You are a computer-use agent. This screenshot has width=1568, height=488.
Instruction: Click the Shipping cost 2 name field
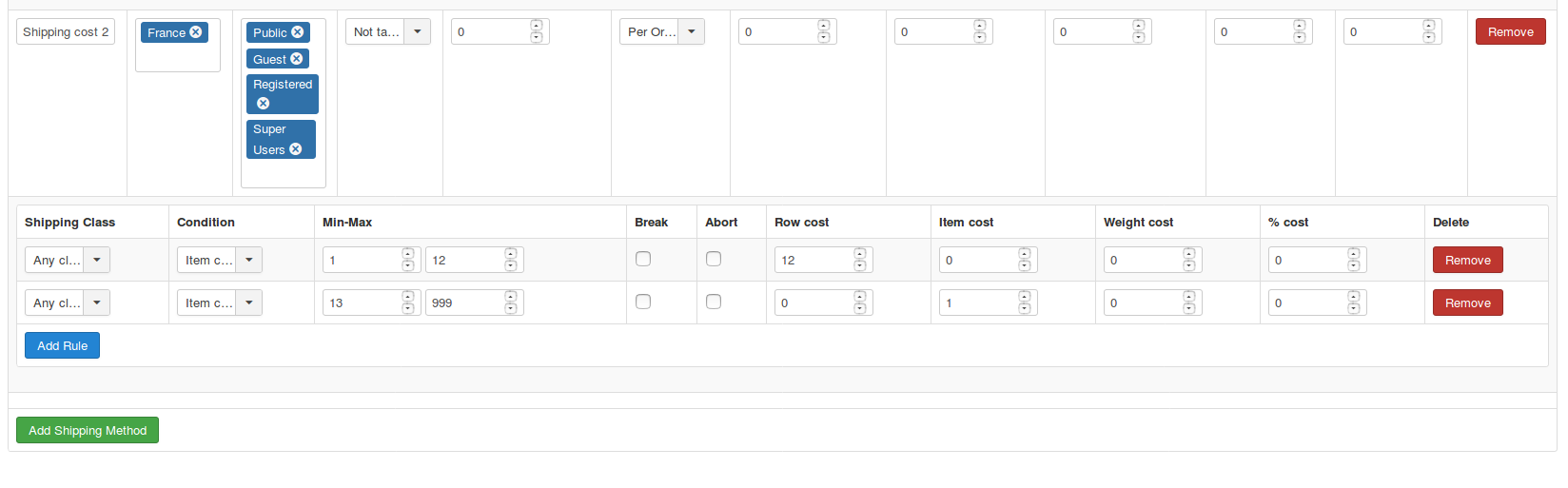click(66, 32)
